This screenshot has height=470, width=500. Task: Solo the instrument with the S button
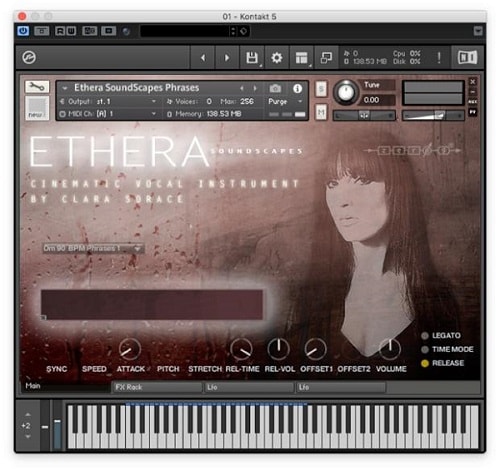click(321, 89)
